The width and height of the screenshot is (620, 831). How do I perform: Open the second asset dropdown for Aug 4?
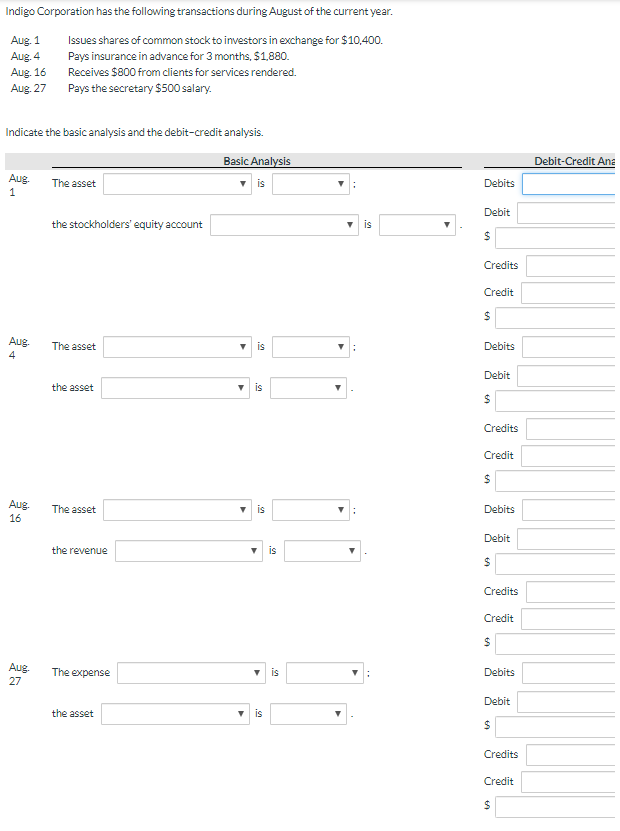(x=175, y=387)
